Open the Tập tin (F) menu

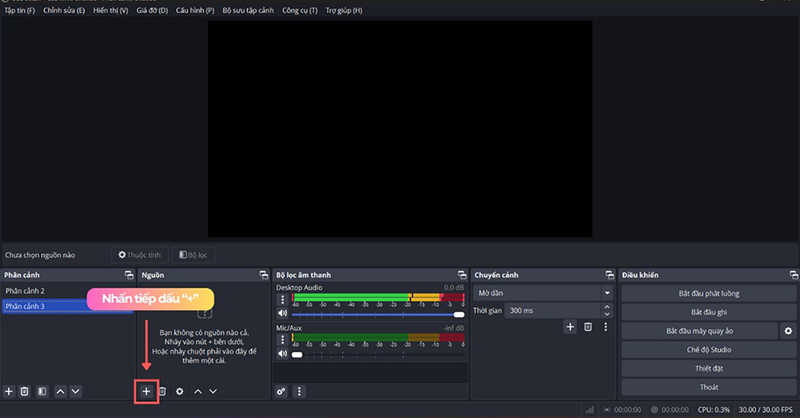point(19,10)
